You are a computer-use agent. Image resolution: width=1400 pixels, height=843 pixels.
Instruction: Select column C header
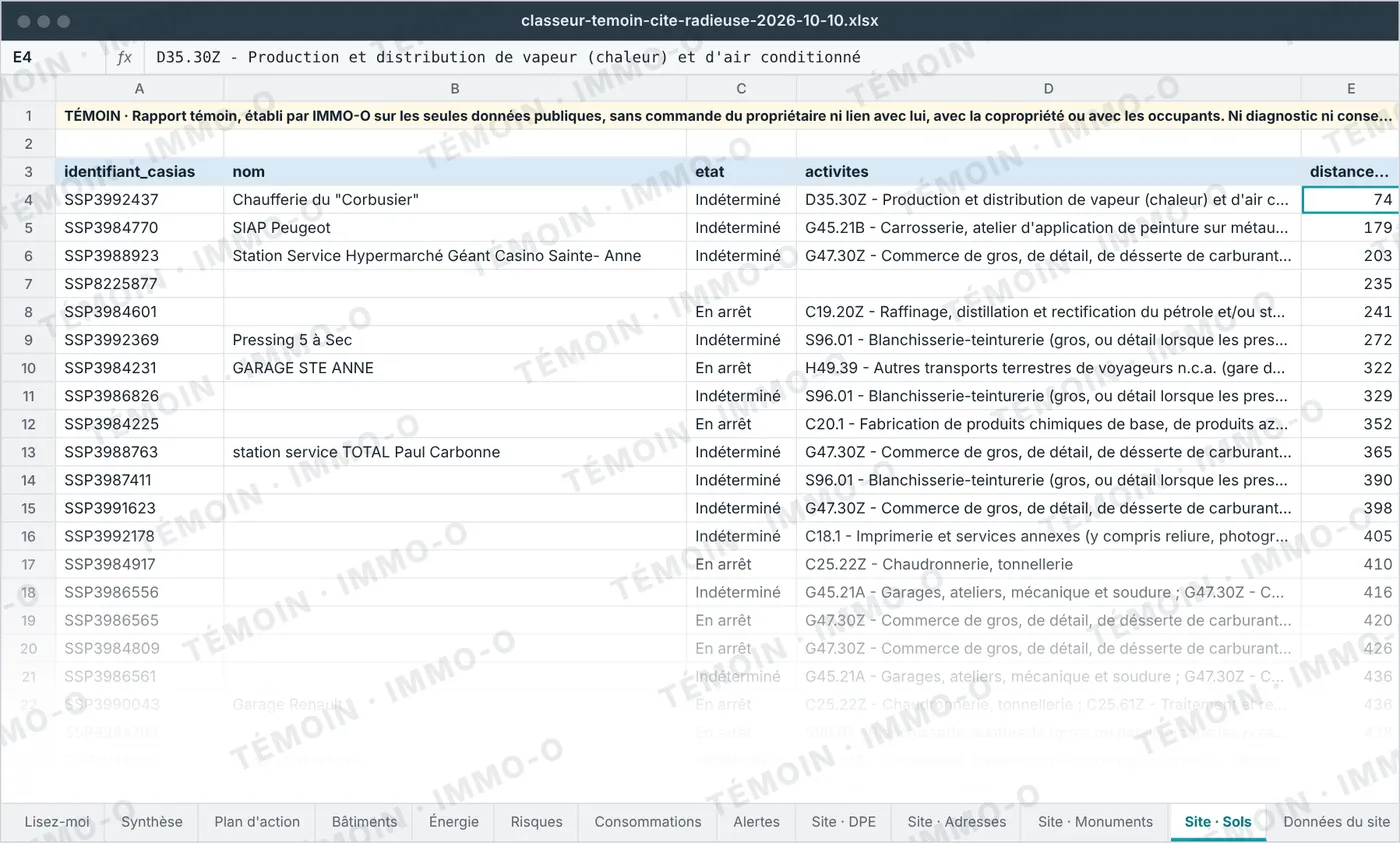pos(741,89)
